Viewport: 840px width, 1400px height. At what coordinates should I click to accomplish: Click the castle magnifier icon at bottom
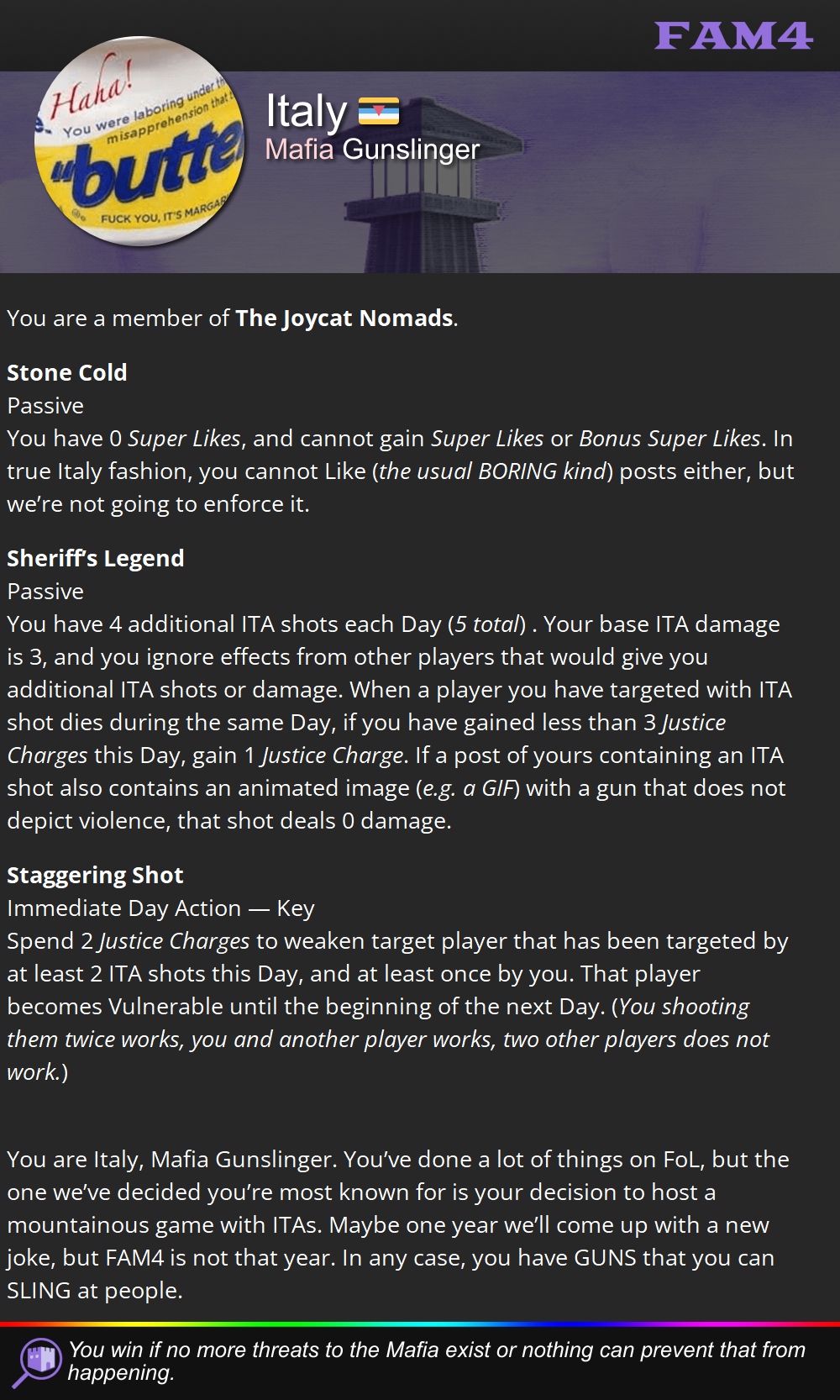click(38, 1361)
